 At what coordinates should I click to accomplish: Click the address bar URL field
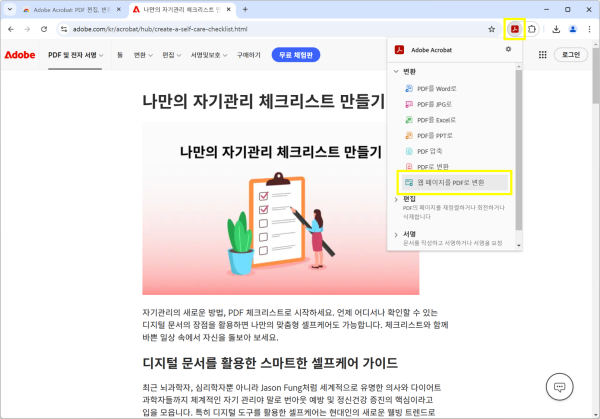pyautogui.click(x=277, y=29)
